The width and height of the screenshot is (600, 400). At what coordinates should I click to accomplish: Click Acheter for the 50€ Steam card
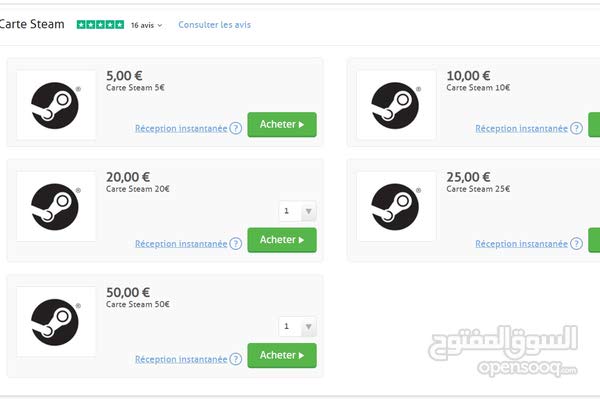point(282,356)
